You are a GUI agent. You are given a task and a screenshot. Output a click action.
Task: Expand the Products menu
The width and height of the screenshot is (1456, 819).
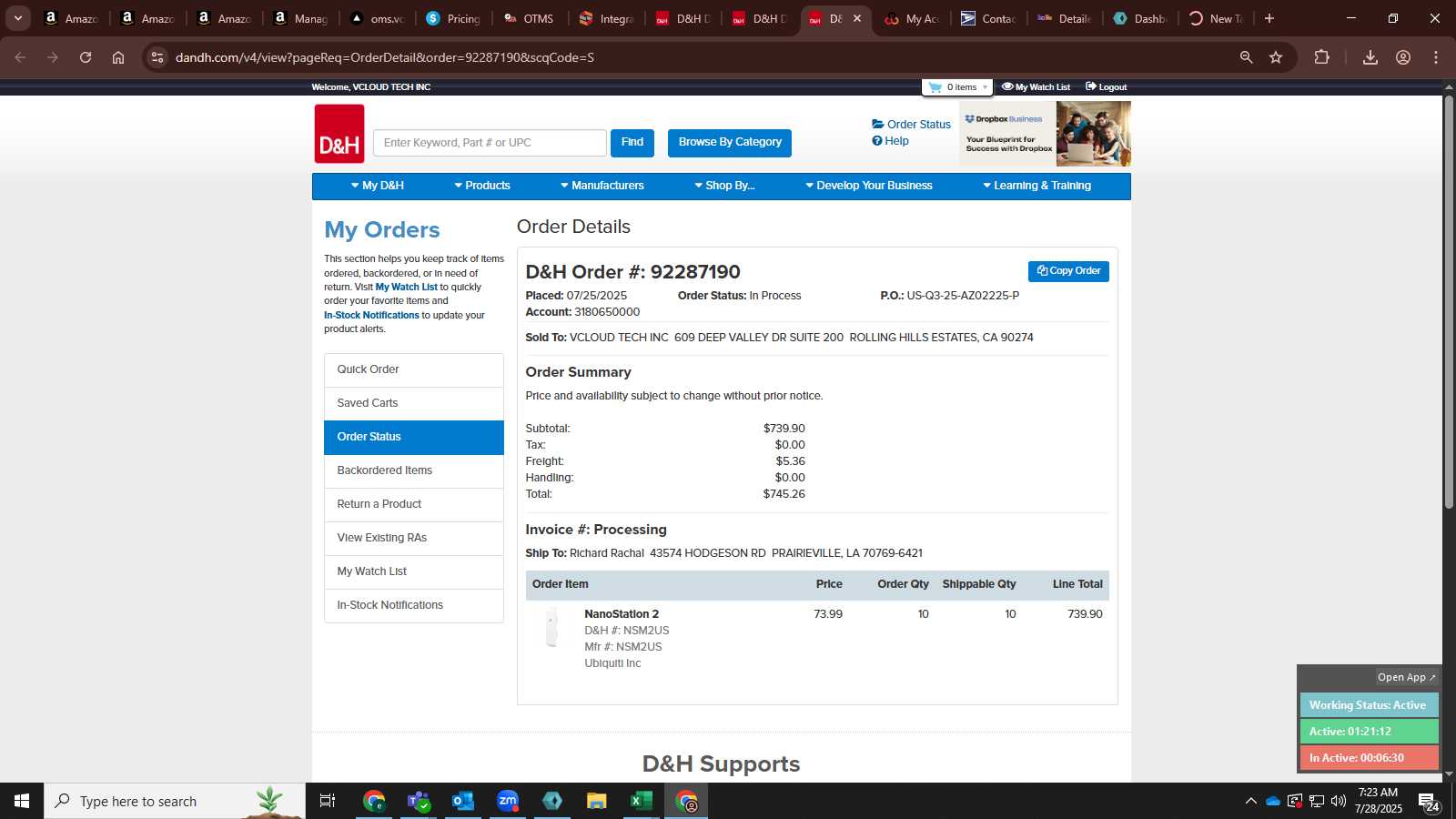tap(482, 186)
